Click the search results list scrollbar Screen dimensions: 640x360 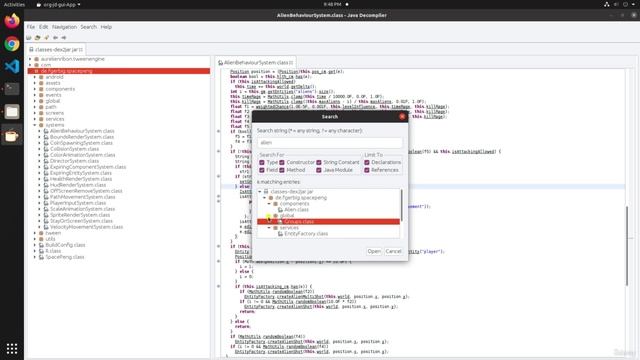402,206
